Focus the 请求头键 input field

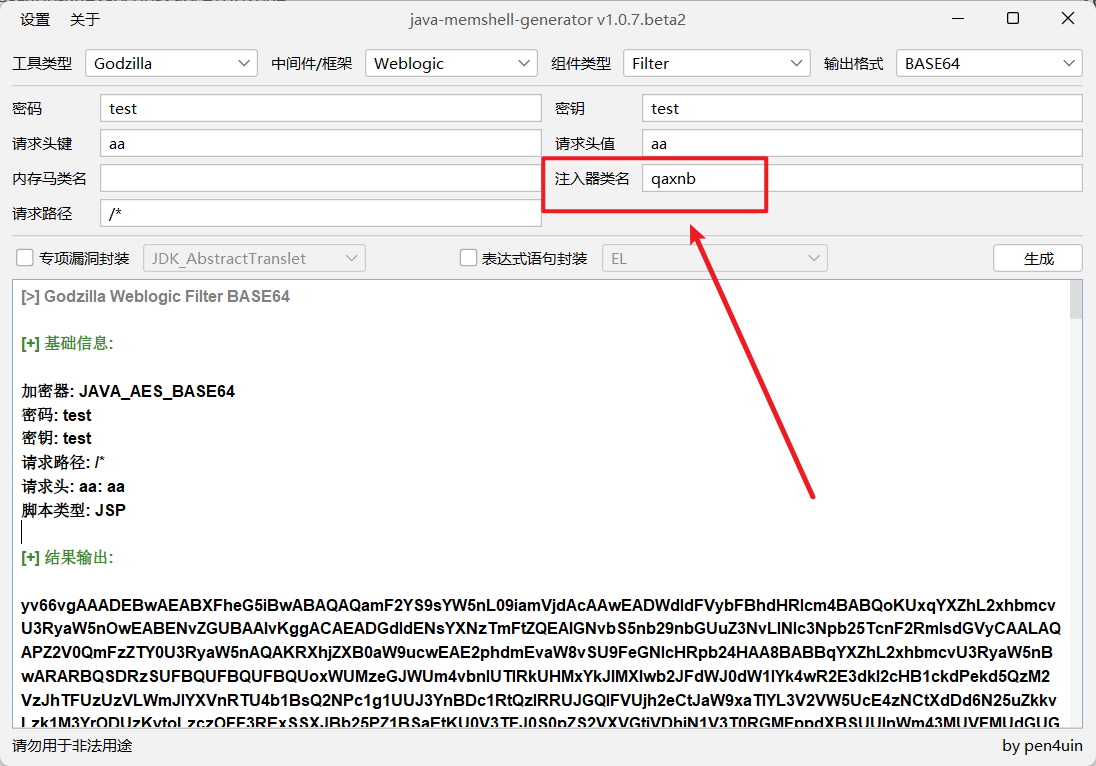click(x=321, y=143)
